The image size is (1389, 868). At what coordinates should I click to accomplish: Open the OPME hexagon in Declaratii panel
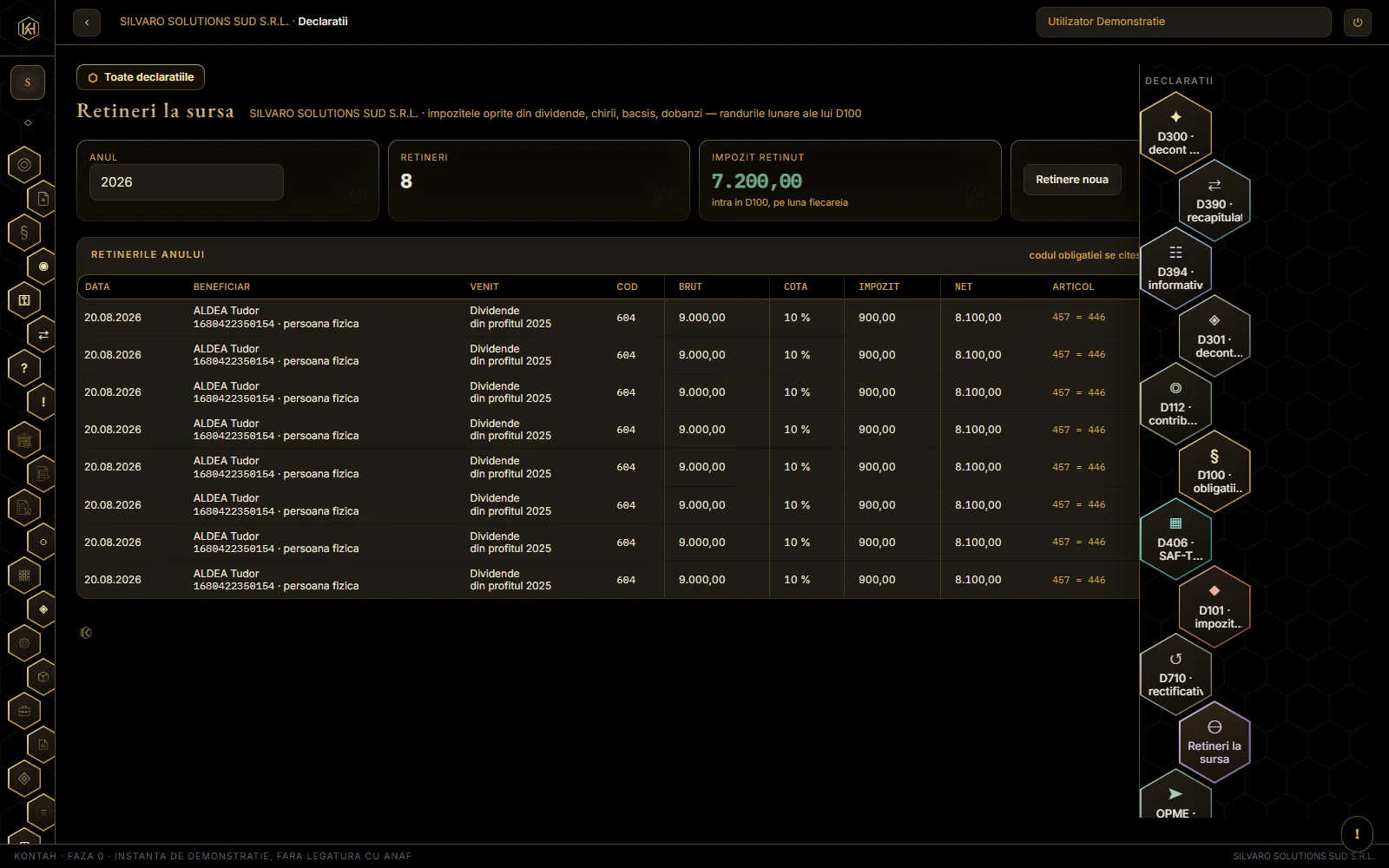point(1175,794)
